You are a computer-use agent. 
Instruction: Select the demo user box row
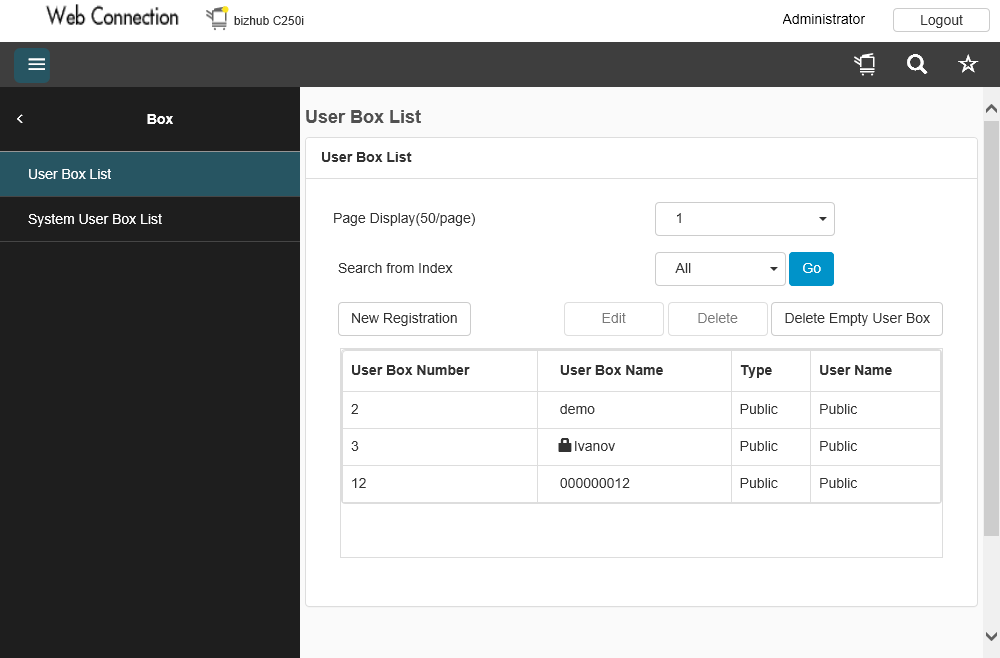(640, 409)
